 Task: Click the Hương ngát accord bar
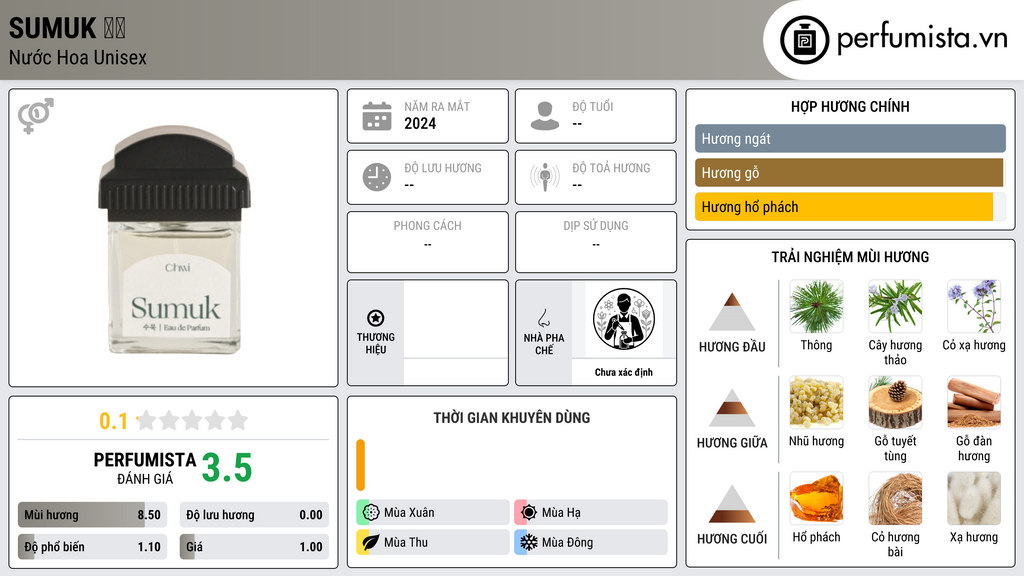(850, 138)
